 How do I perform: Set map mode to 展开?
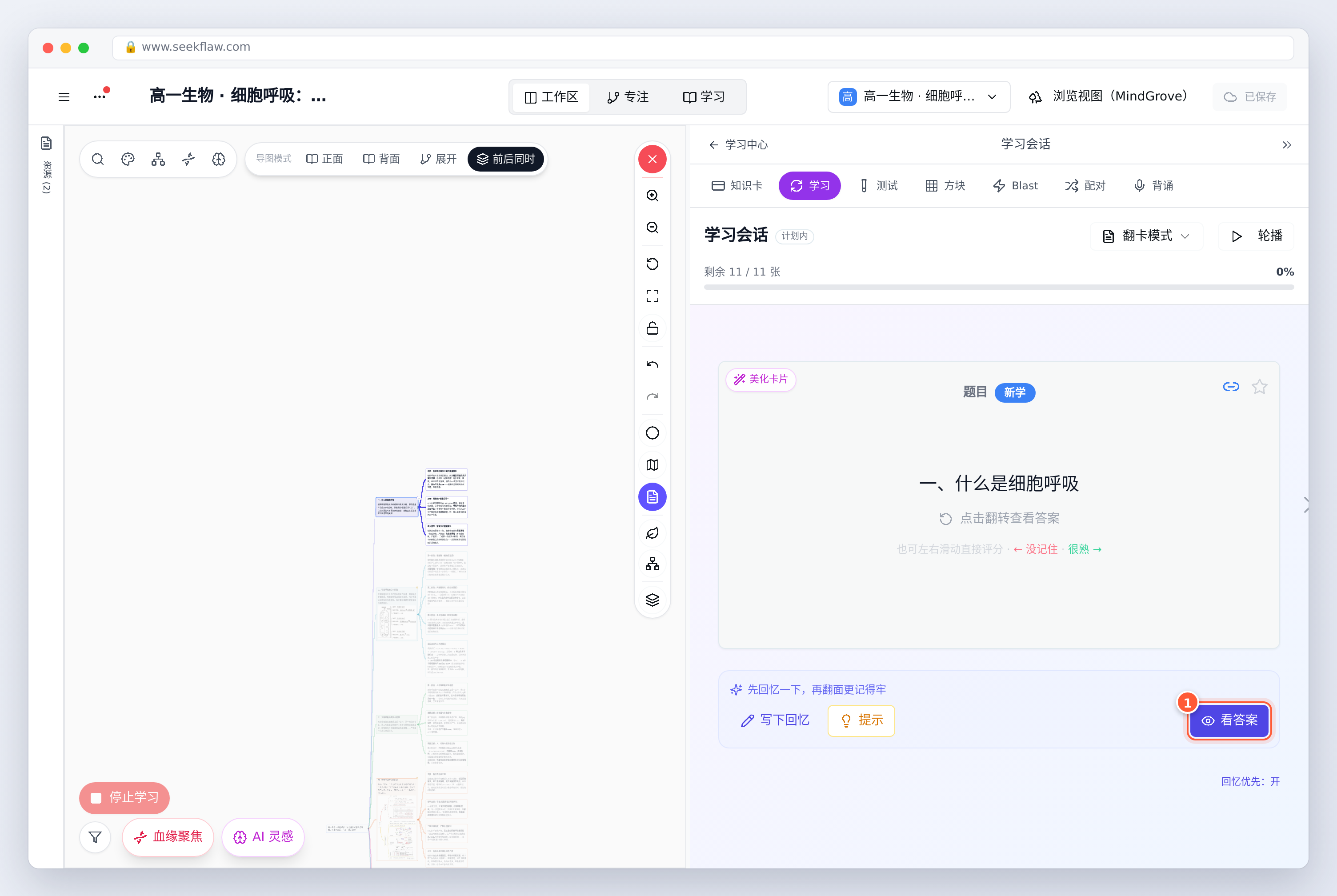(438, 159)
